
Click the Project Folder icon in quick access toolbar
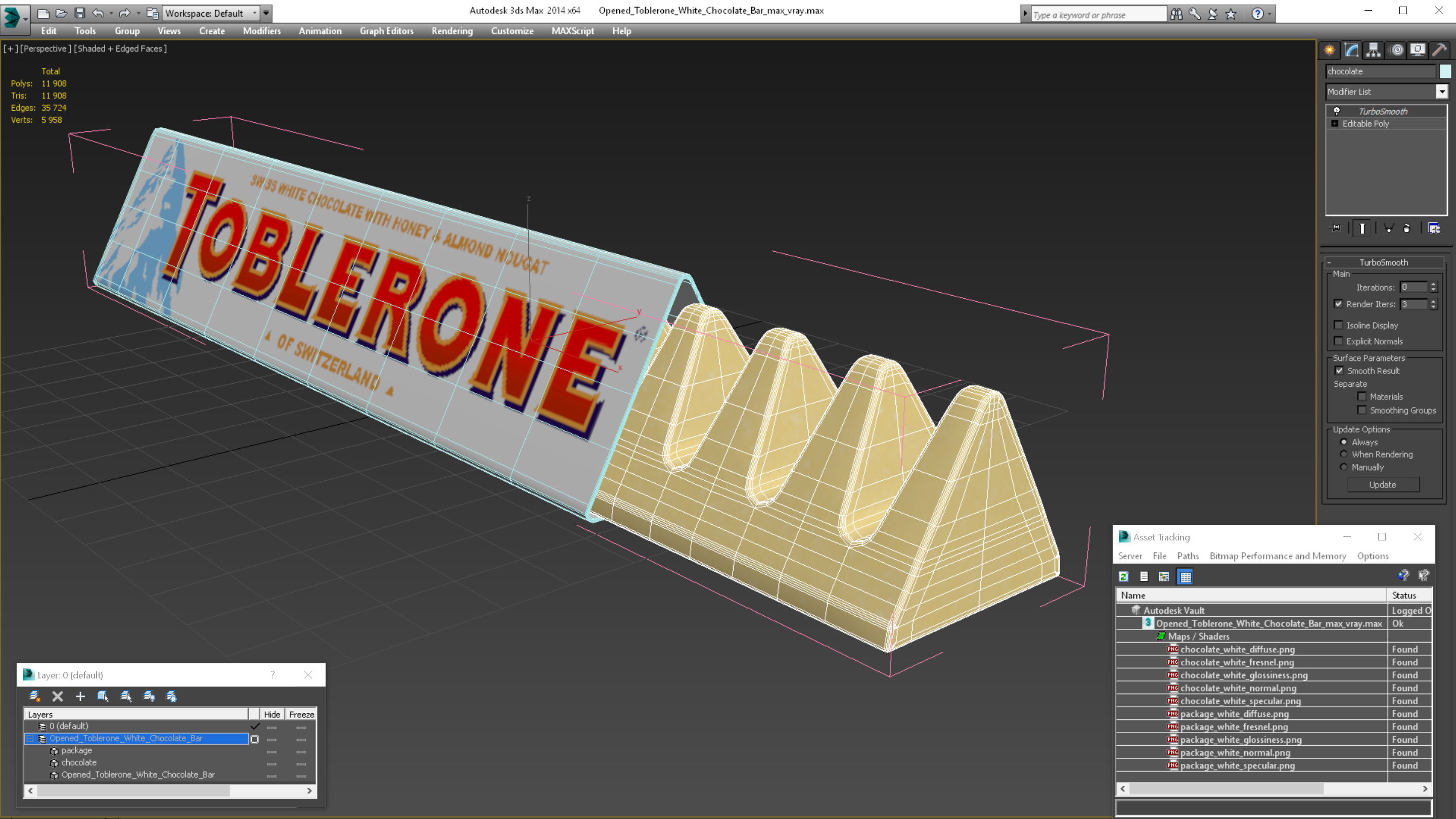[x=153, y=13]
